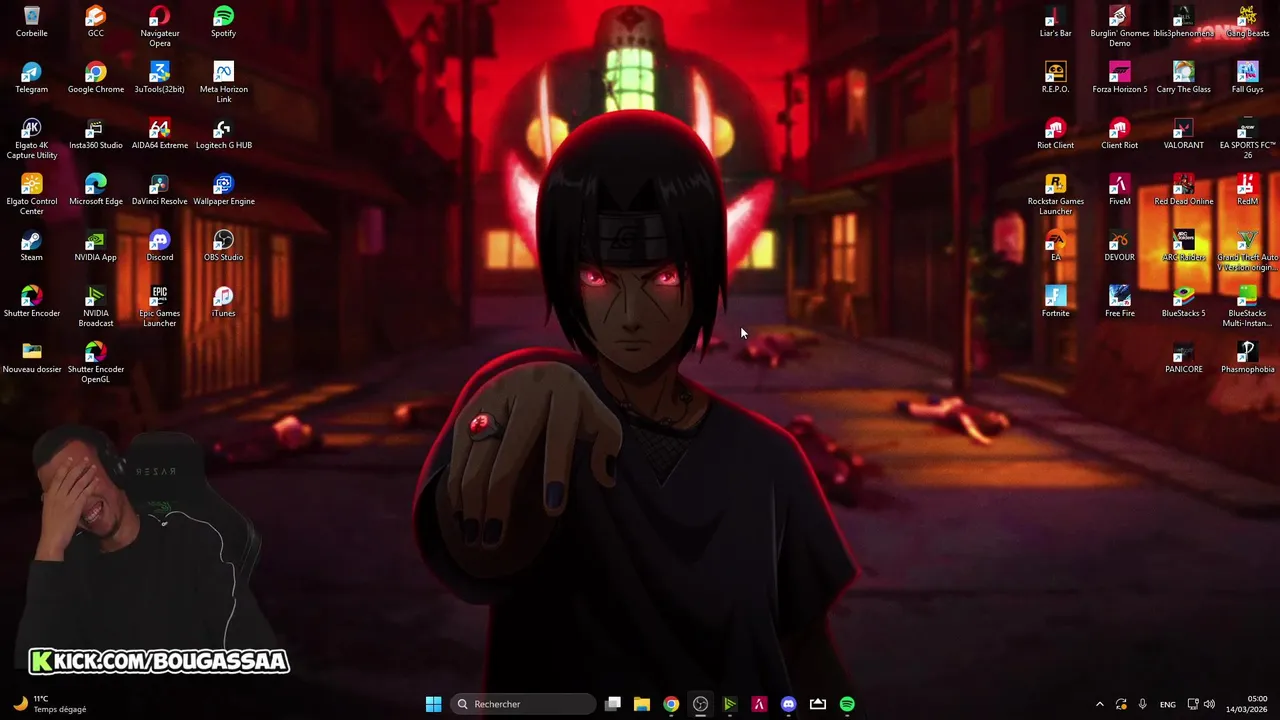Screen dimensions: 1280x720
Task: Select the 3uTools(32bit) desktop icon
Action: [x=160, y=78]
